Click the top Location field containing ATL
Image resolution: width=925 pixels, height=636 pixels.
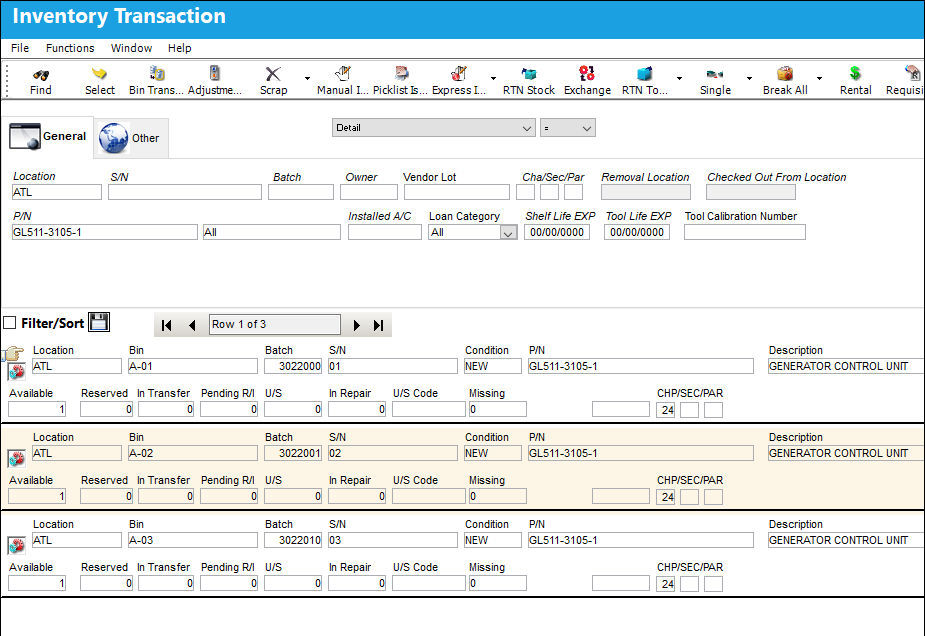tap(57, 192)
